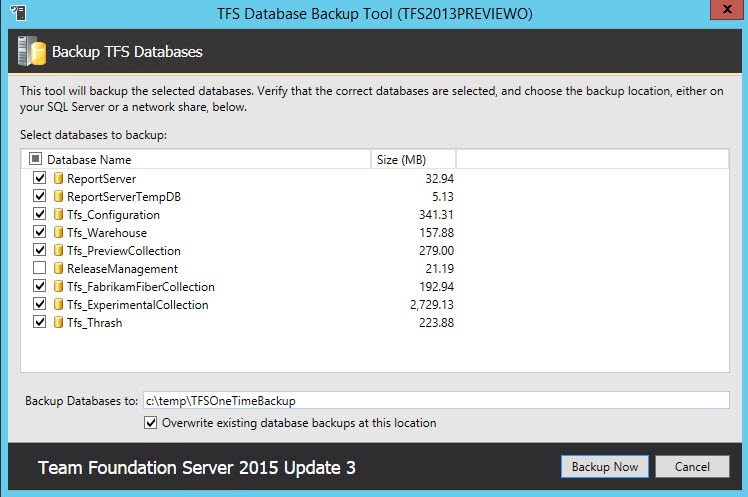The image size is (748, 497).
Task: Check the ReleaseManagement database checkbox
Action: pos(40,268)
